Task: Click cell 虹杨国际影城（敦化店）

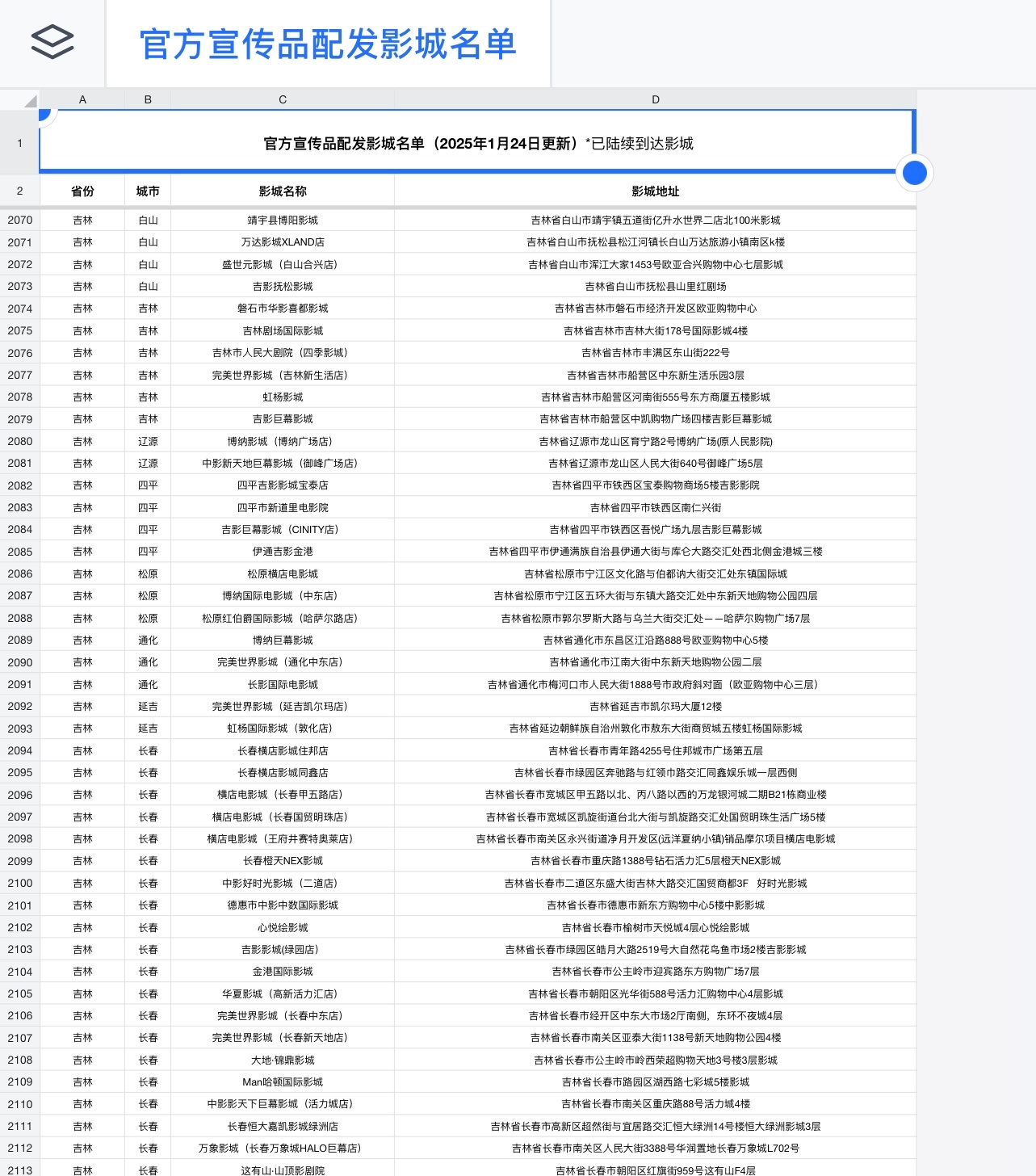Action: (283, 728)
